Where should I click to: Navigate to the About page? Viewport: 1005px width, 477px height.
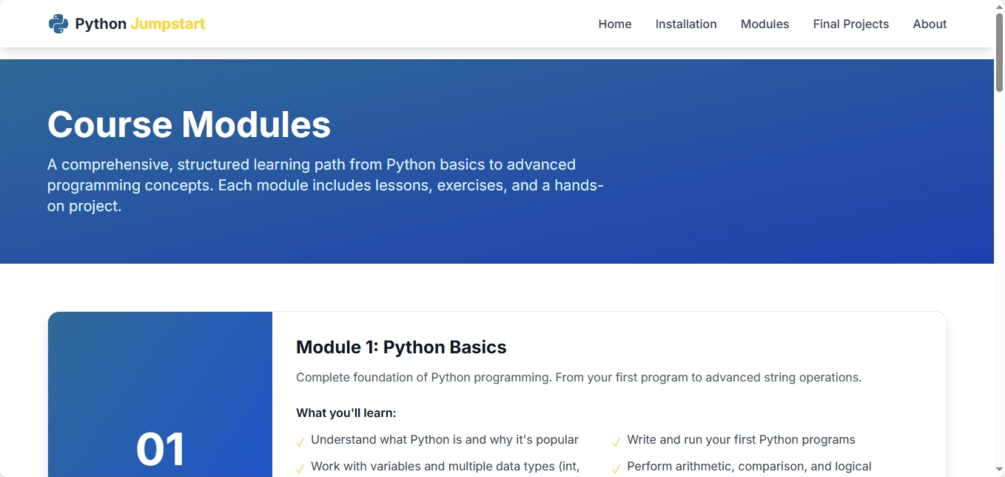(929, 24)
